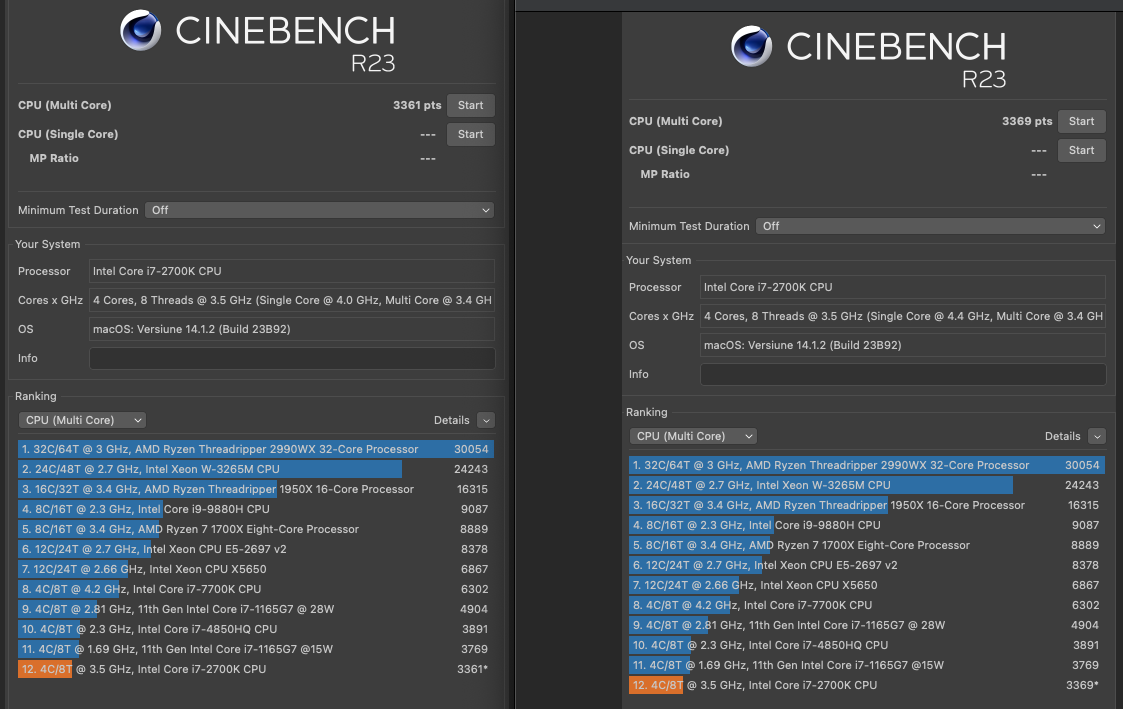The height and width of the screenshot is (709, 1123).
Task: Open Minimum Test Duration dropdown in right window
Action: tap(930, 226)
